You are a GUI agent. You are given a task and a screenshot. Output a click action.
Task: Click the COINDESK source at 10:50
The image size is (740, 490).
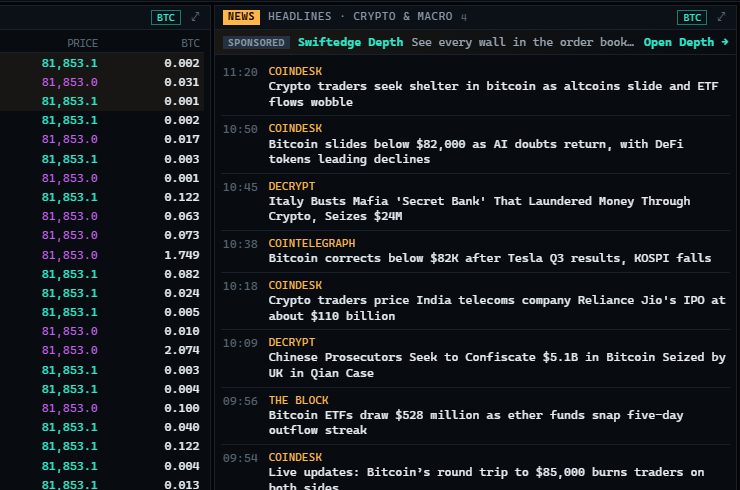[295, 128]
